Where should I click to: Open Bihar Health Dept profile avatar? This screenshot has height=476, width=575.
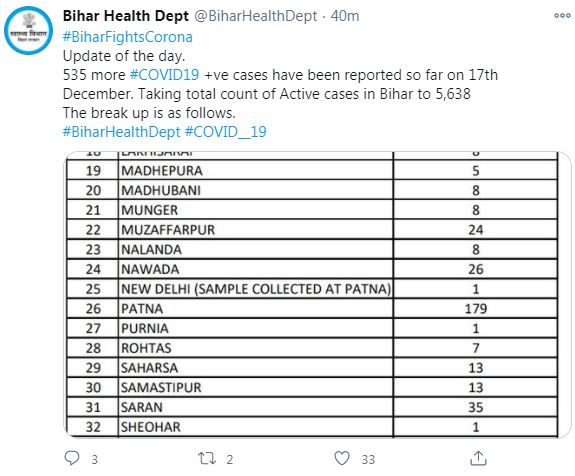29,31
